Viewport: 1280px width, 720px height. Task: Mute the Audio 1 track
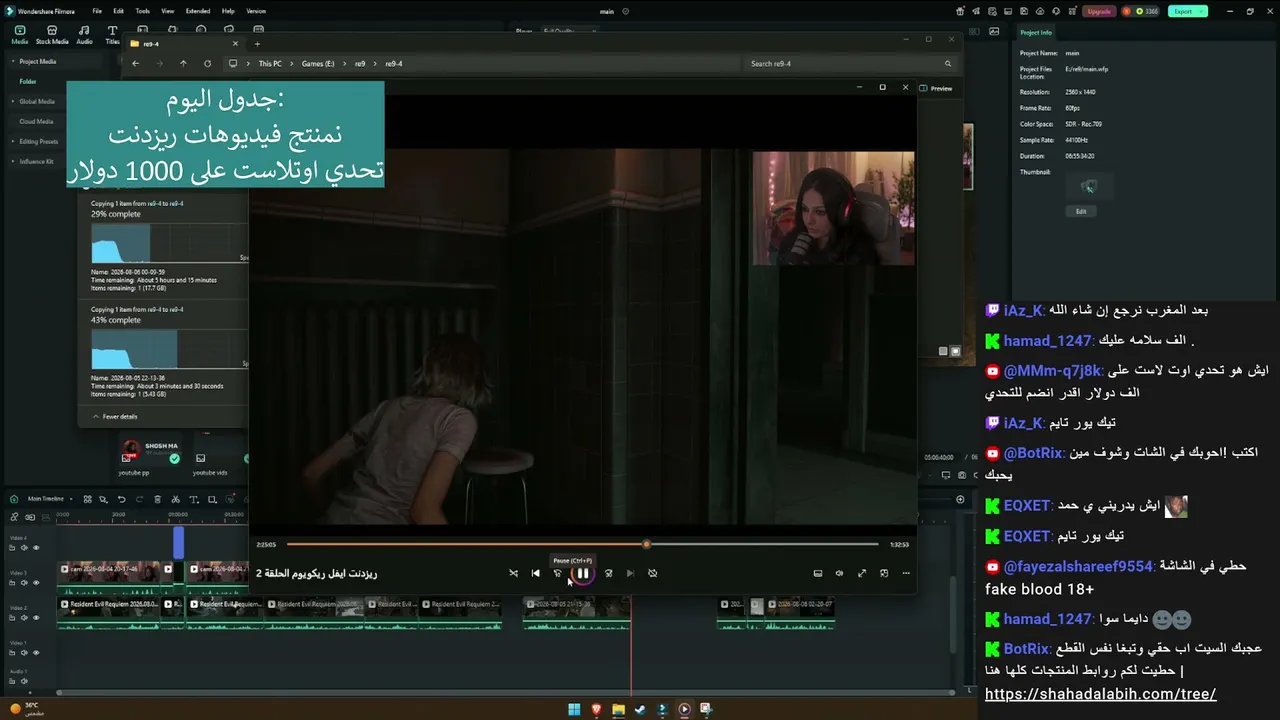click(26, 681)
